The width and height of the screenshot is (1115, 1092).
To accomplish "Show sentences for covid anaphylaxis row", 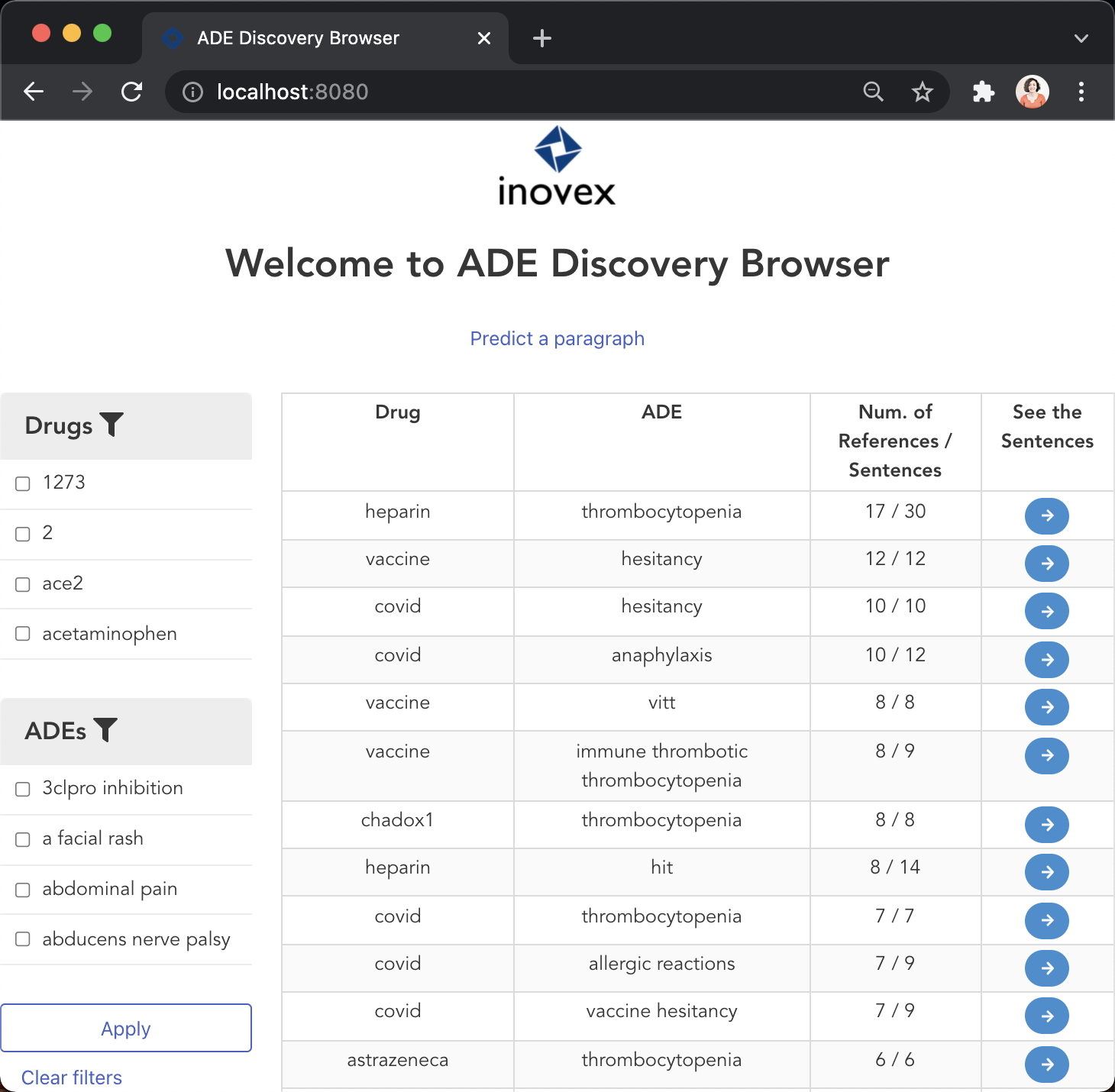I will [x=1046, y=660].
